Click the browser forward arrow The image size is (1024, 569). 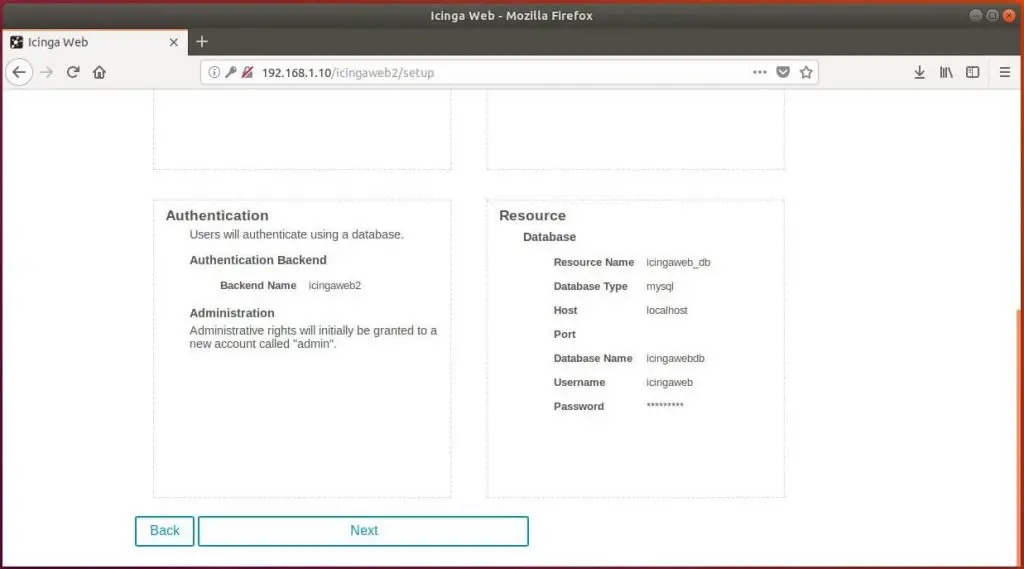pyautogui.click(x=46, y=73)
